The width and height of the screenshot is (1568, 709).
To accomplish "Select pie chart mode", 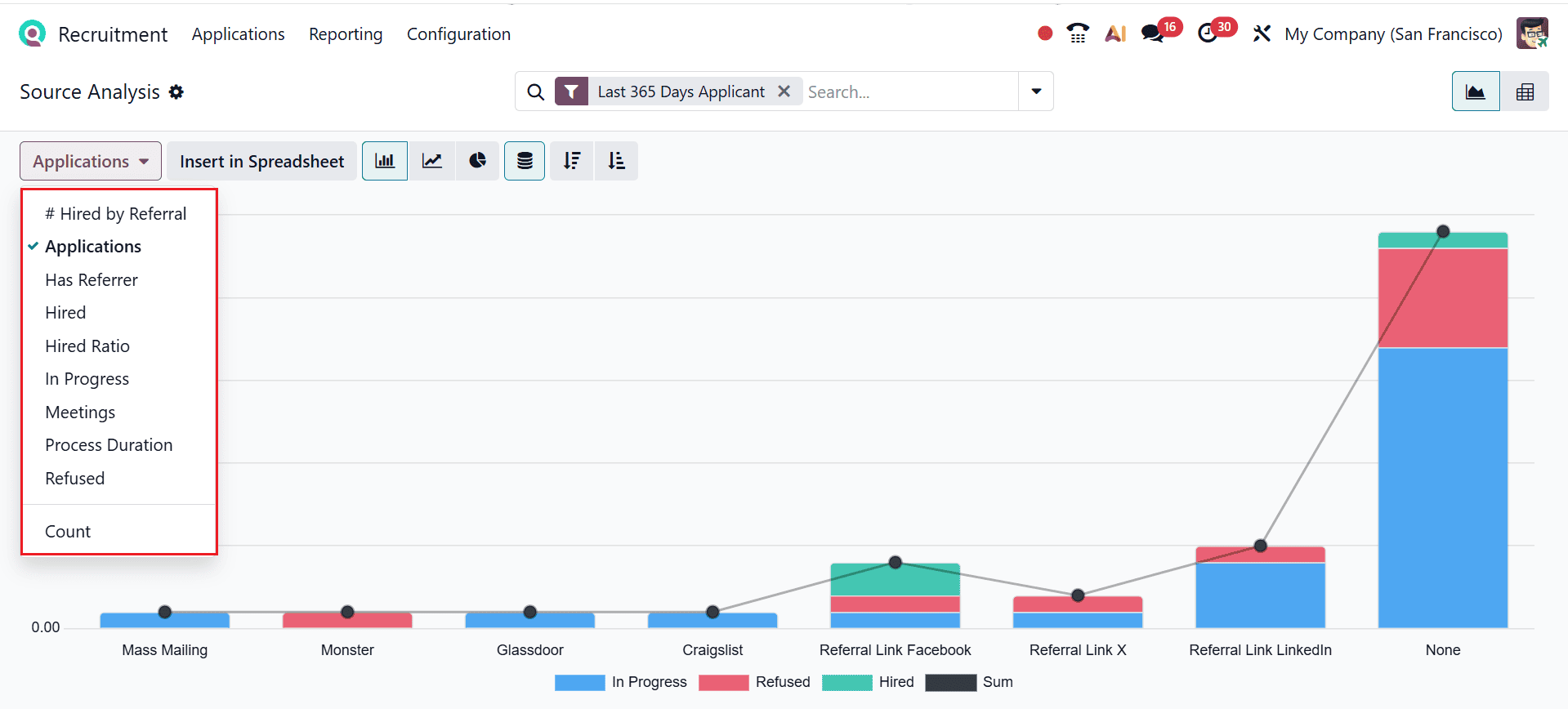I will 478,161.
